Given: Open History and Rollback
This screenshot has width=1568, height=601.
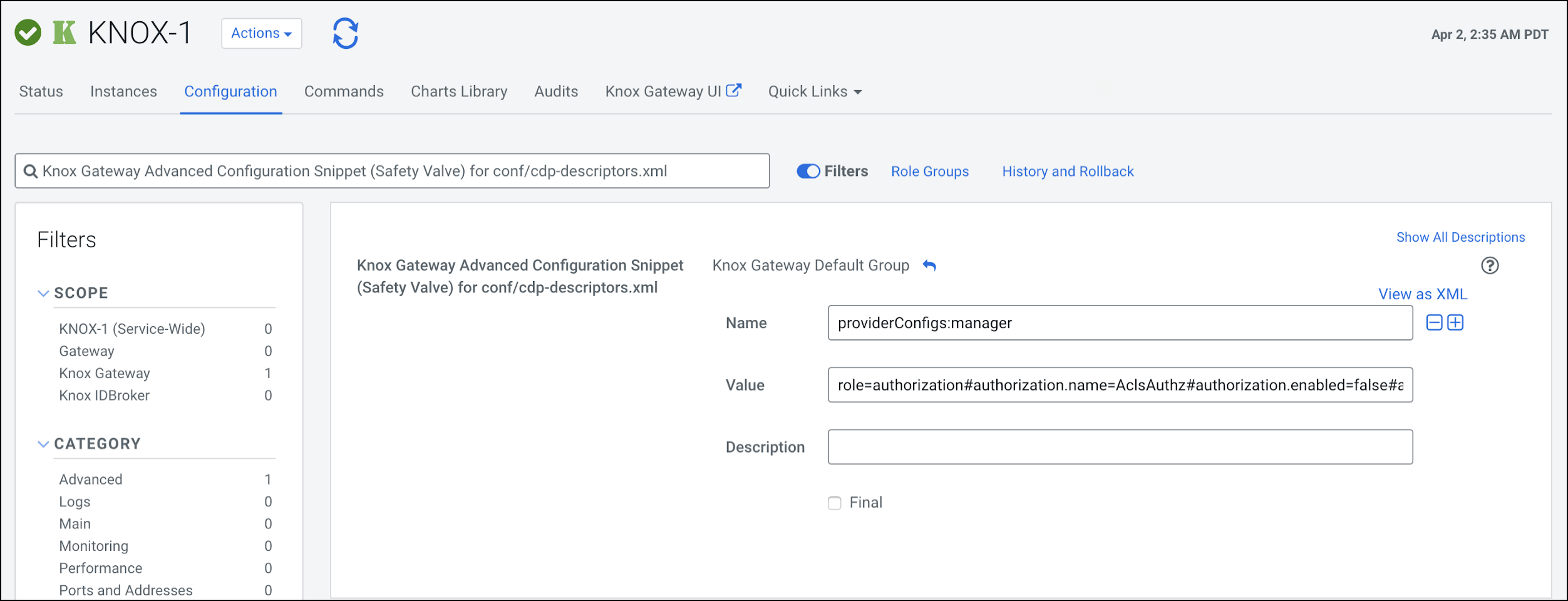Looking at the screenshot, I should [1068, 172].
